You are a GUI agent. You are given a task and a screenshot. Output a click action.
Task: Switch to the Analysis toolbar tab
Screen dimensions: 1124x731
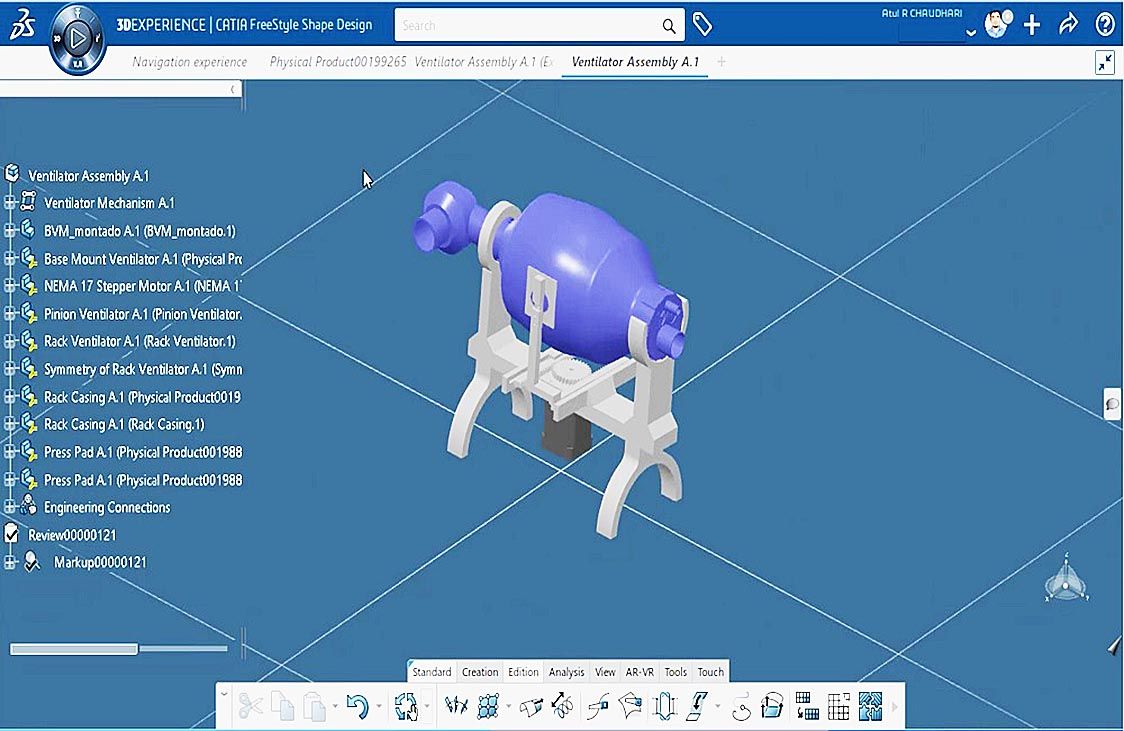pos(566,672)
